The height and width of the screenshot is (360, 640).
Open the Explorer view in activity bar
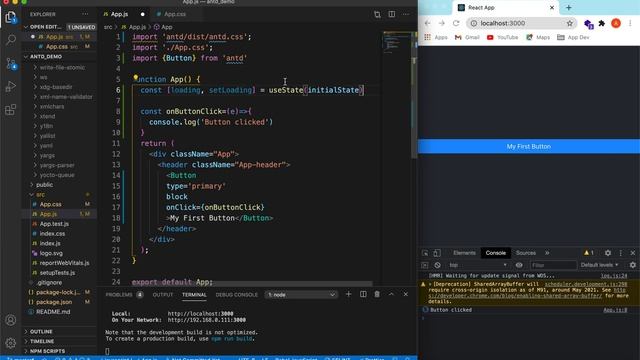coord(11,17)
